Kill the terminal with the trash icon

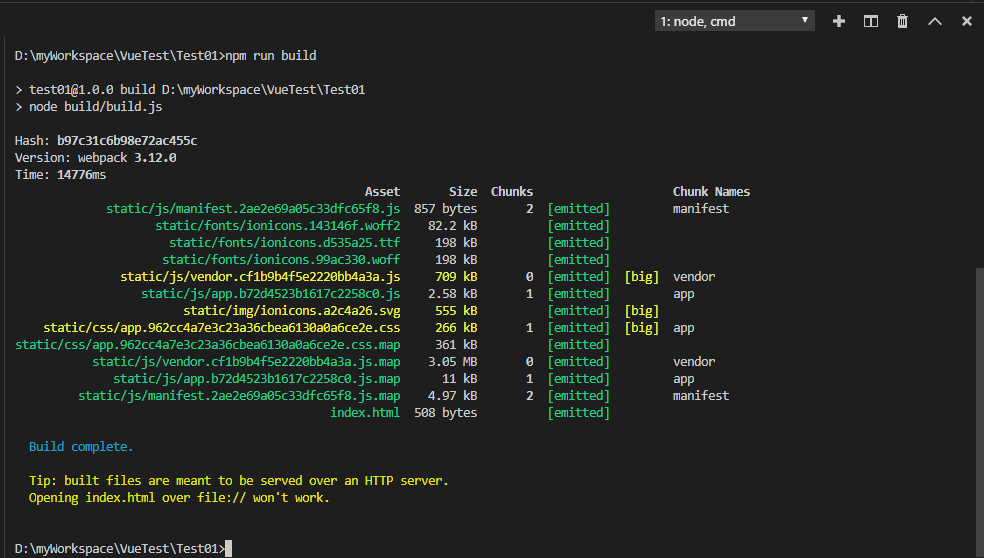point(902,21)
